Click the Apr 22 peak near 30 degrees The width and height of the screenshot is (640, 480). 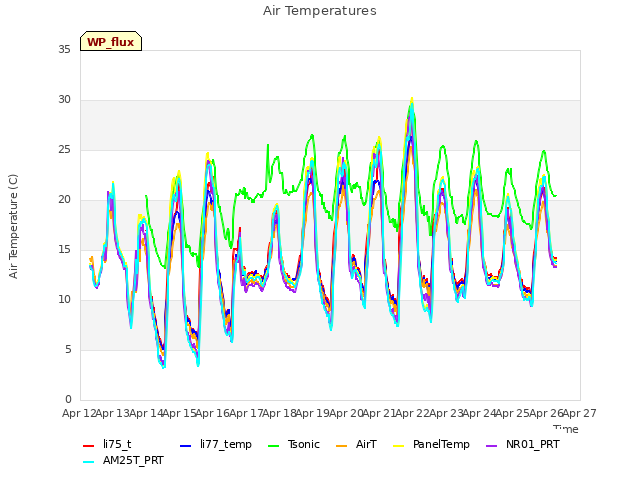[x=412, y=98]
